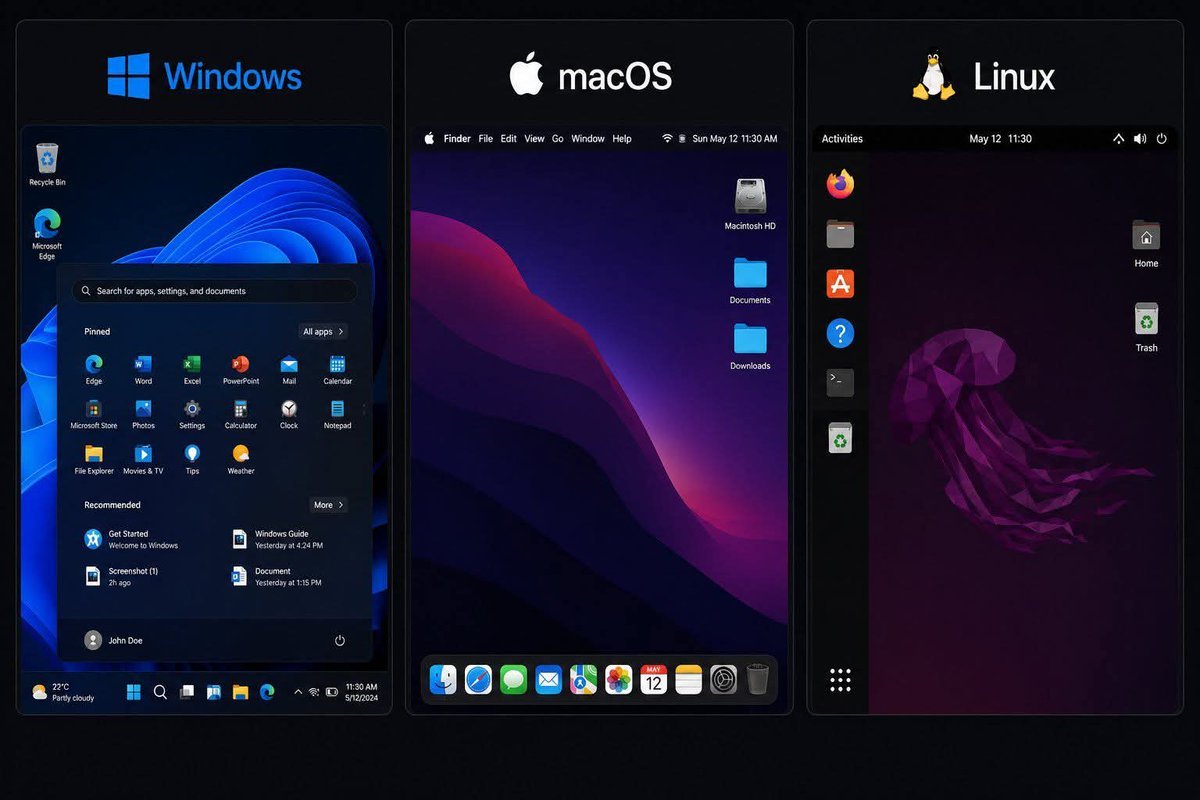1200x800 pixels.
Task: Open Firefox in Linux dock
Action: 840,184
